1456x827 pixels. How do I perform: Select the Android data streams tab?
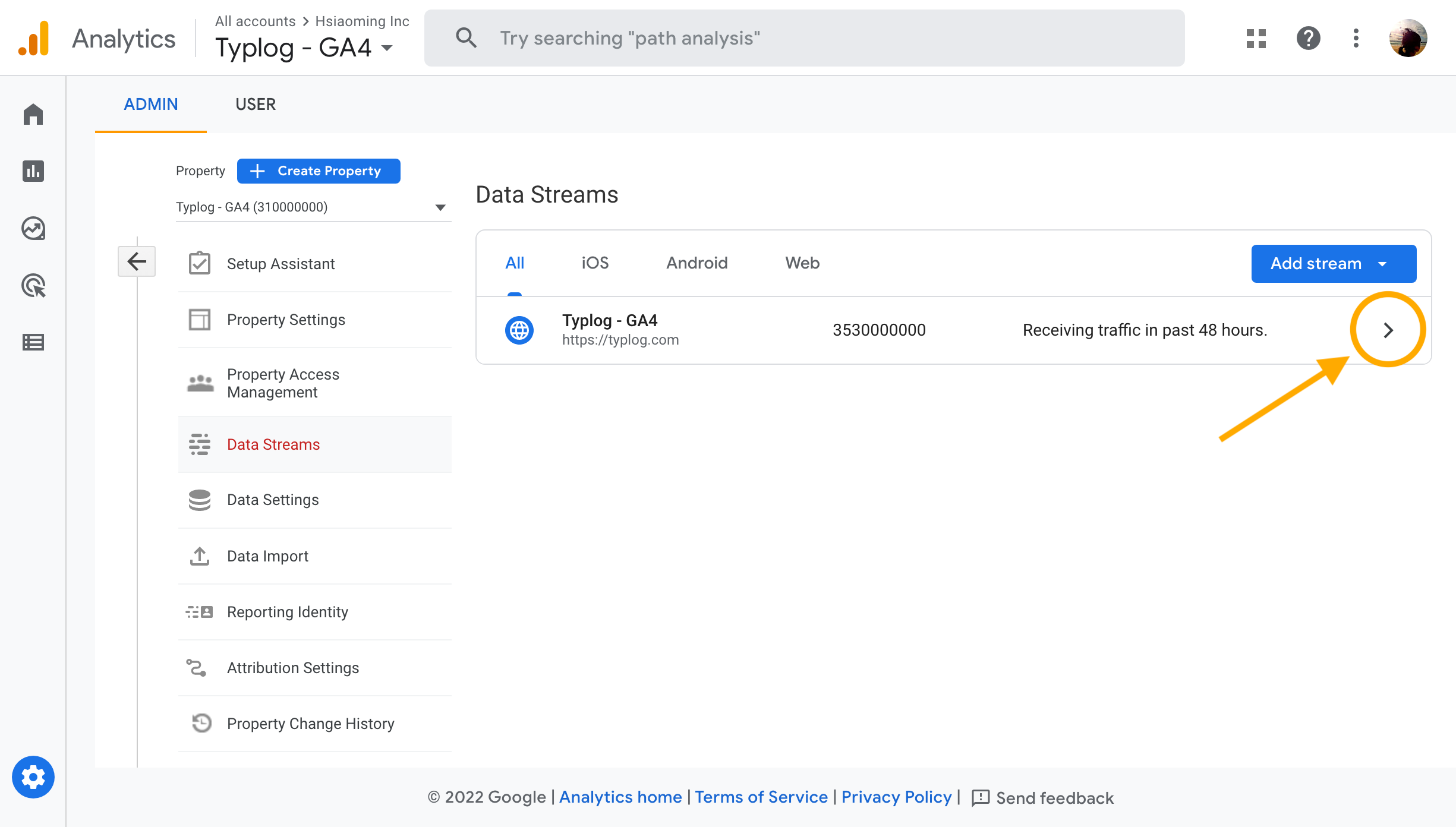(697, 263)
